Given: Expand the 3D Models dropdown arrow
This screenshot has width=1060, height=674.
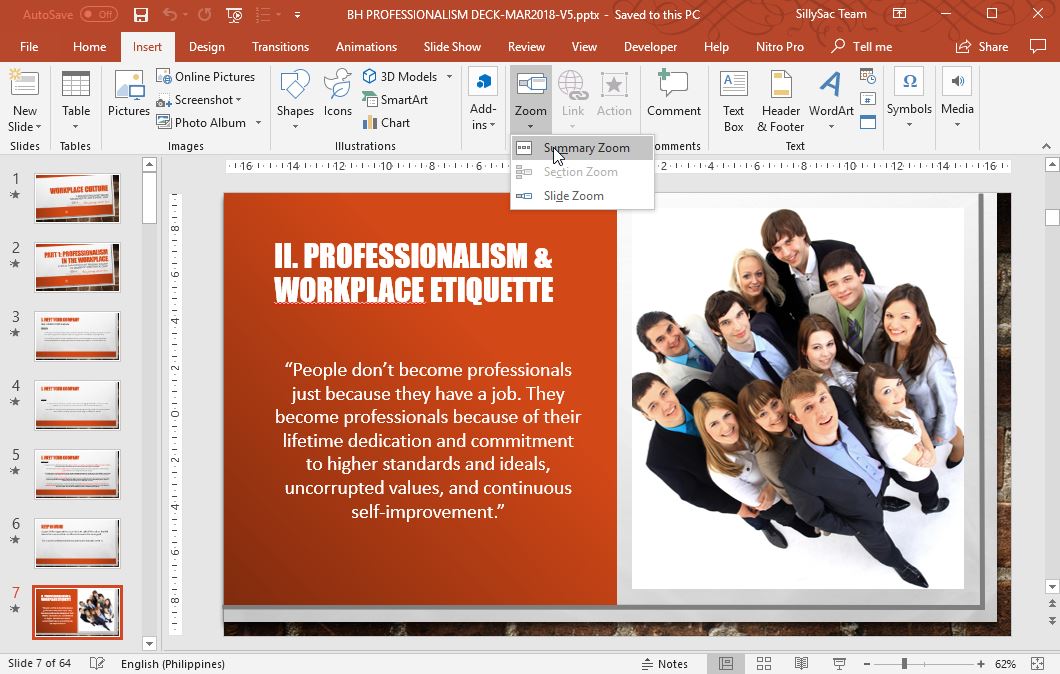Looking at the screenshot, I should coord(449,77).
